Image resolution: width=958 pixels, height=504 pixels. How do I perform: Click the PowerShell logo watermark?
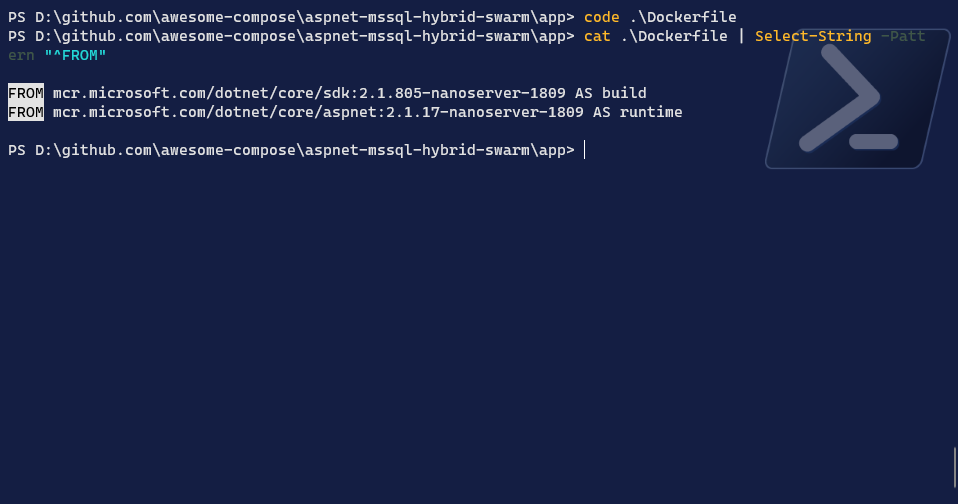click(x=856, y=98)
